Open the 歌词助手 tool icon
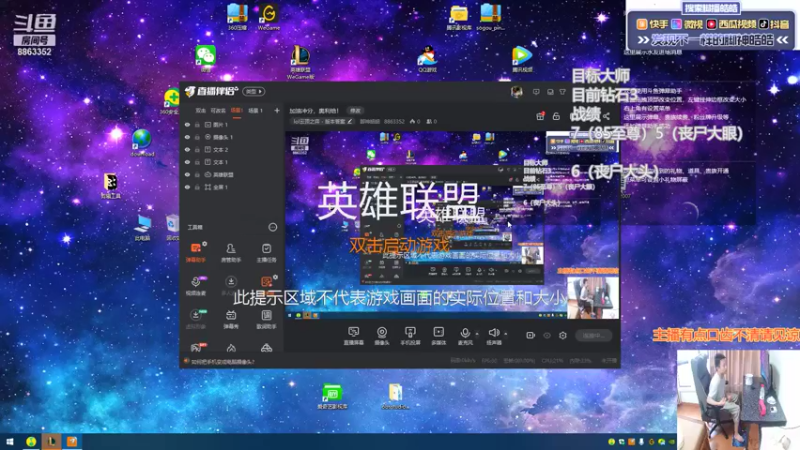This screenshot has height=450, width=800. tap(266, 319)
